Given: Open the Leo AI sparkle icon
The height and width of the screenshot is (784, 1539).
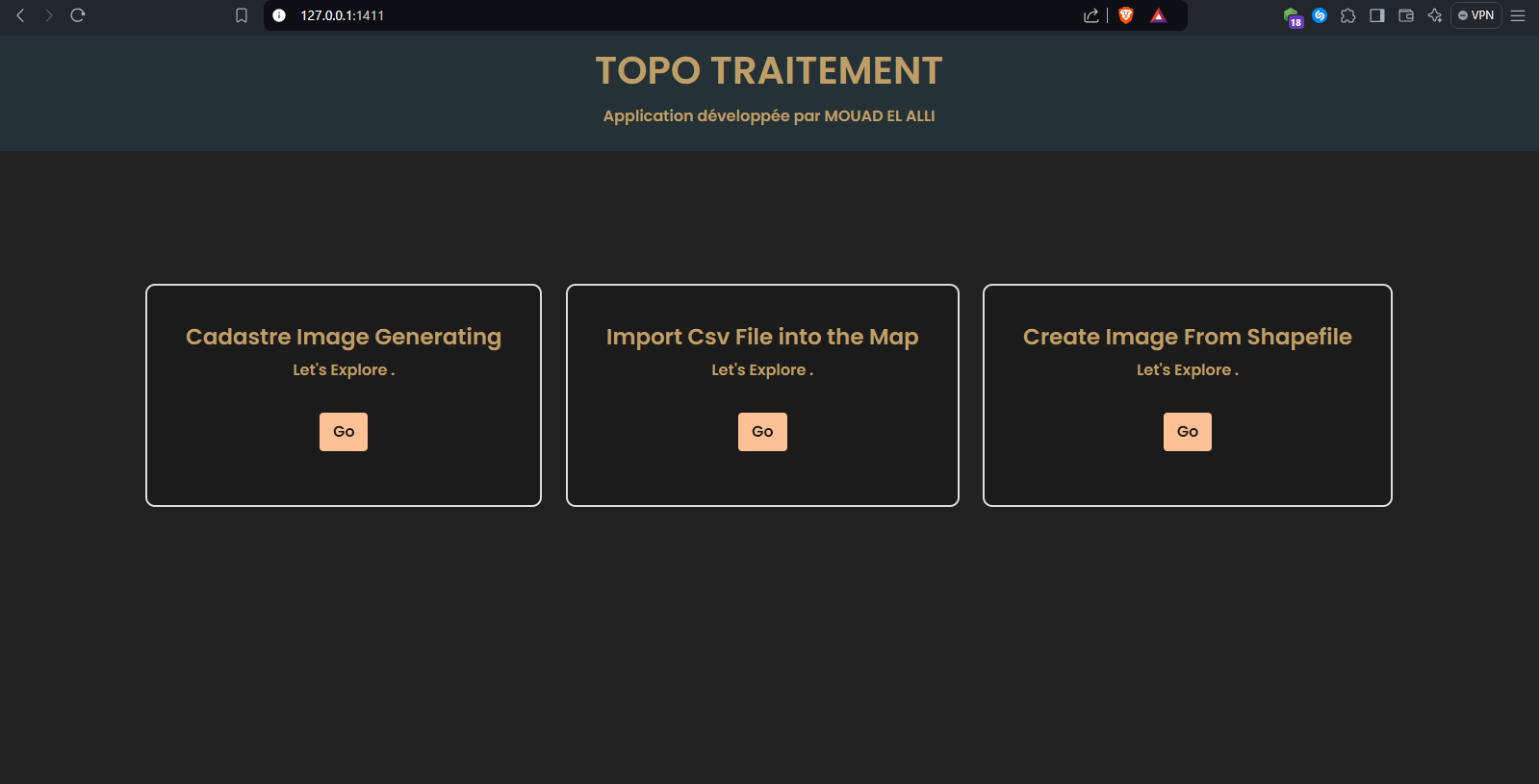Looking at the screenshot, I should (x=1435, y=15).
